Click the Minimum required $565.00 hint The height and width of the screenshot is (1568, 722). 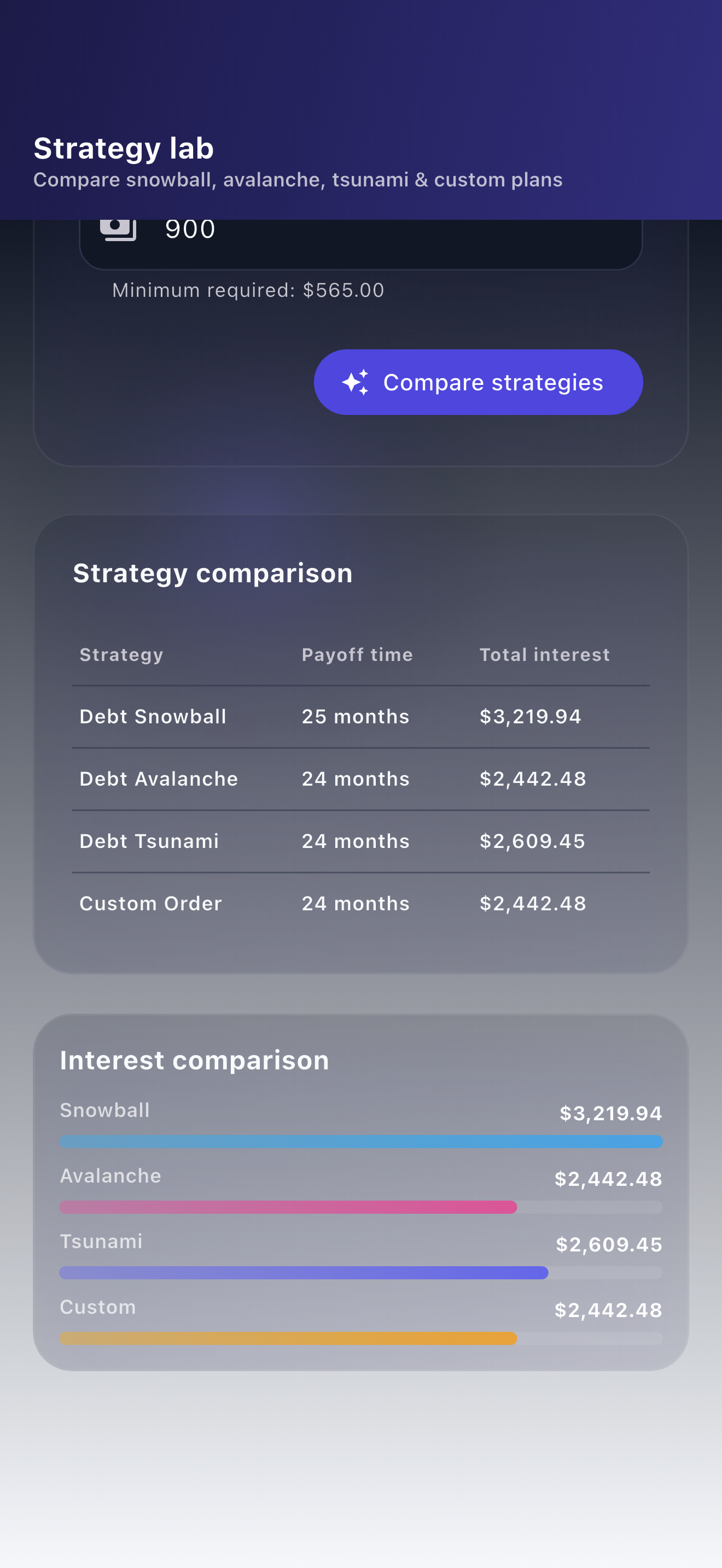coord(248,290)
